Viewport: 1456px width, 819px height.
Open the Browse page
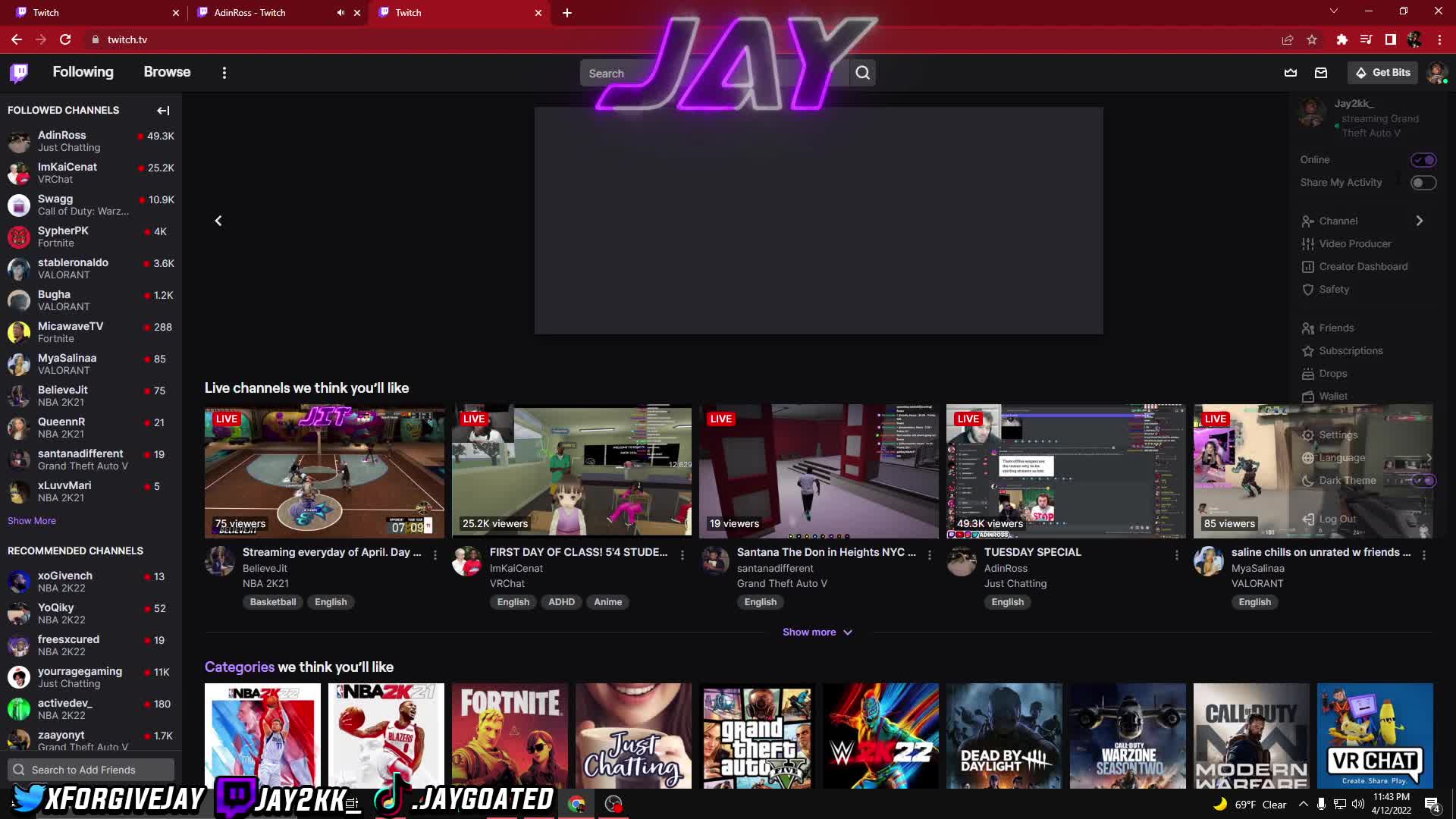167,72
